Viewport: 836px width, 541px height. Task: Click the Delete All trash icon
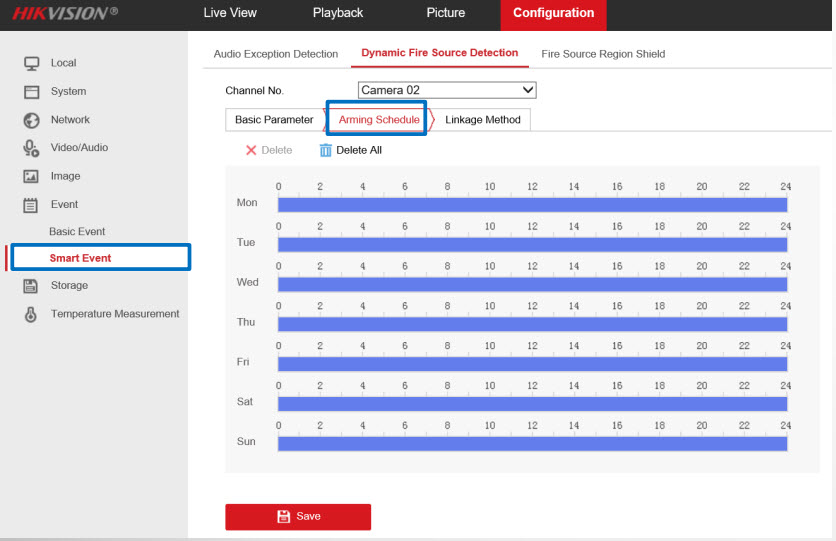pos(325,150)
